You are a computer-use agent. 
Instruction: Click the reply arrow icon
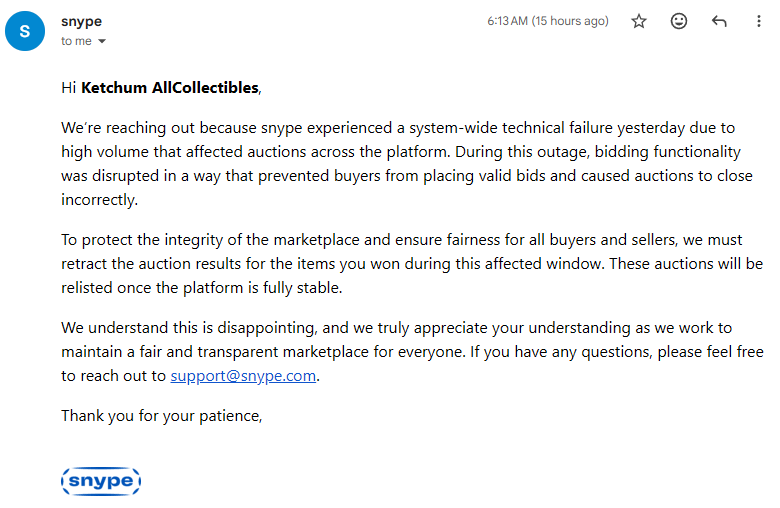719,21
